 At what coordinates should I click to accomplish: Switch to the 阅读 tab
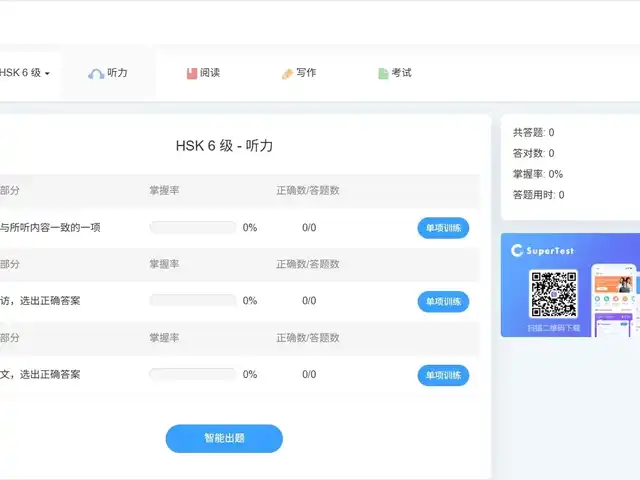[209, 73]
